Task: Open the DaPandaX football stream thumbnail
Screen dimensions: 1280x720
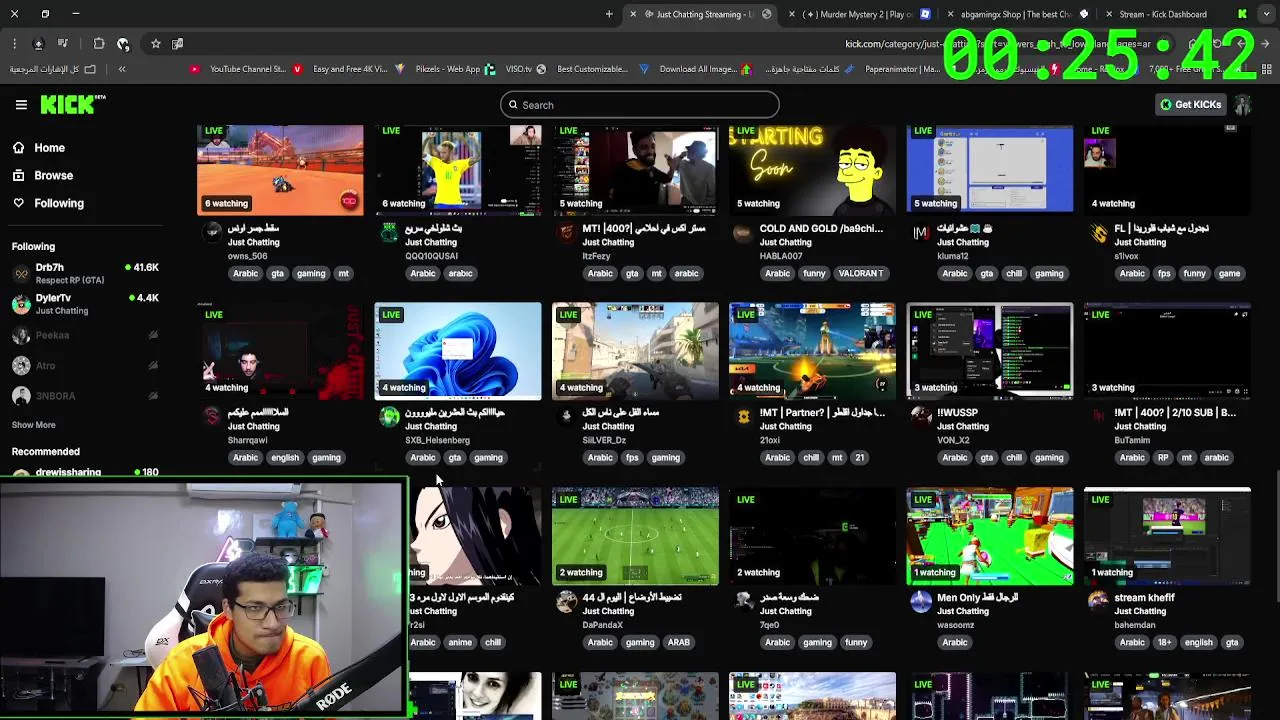Action: pyautogui.click(x=635, y=536)
